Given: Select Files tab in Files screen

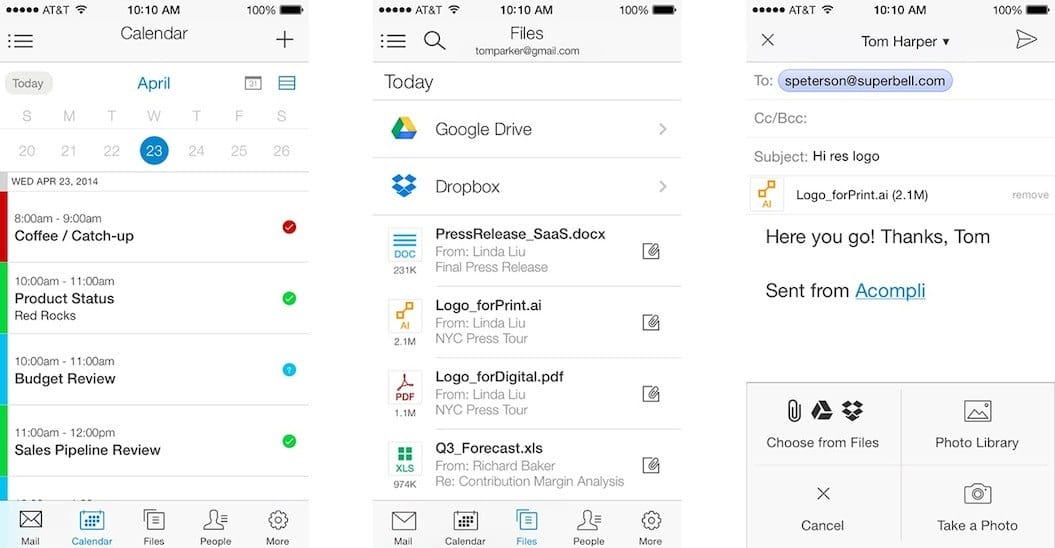Looking at the screenshot, I should [x=526, y=527].
